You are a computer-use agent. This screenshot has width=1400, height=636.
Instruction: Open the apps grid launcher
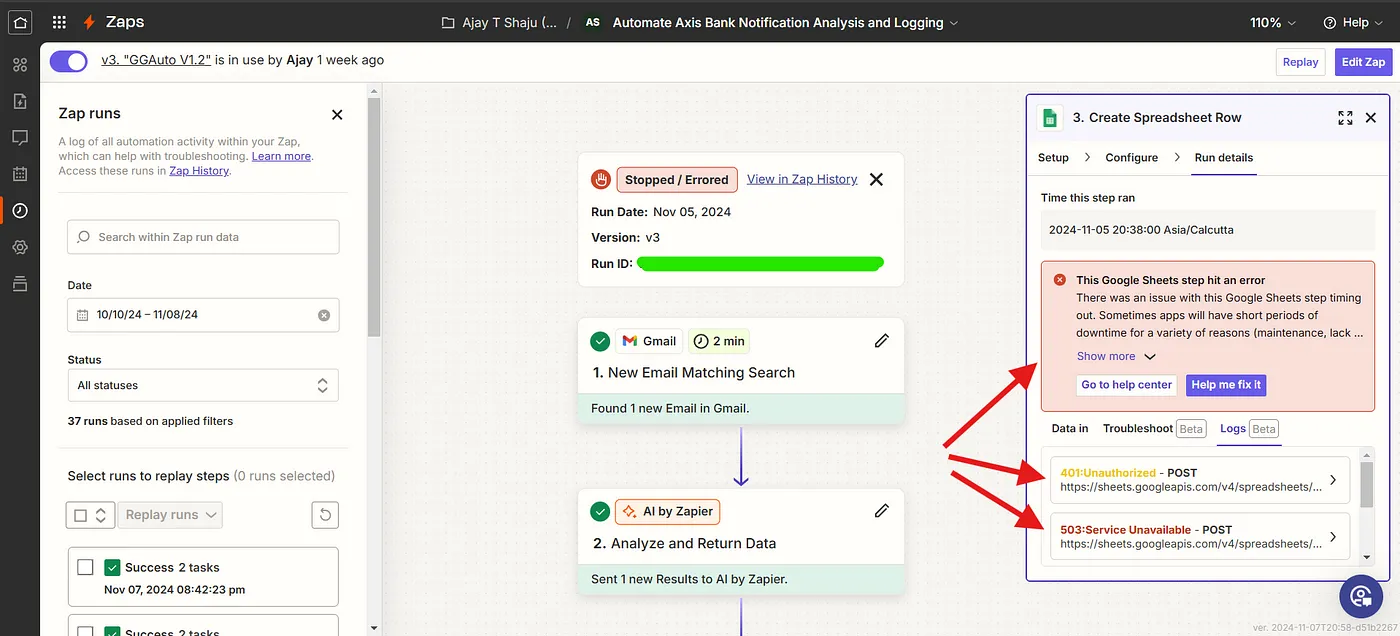coord(59,22)
